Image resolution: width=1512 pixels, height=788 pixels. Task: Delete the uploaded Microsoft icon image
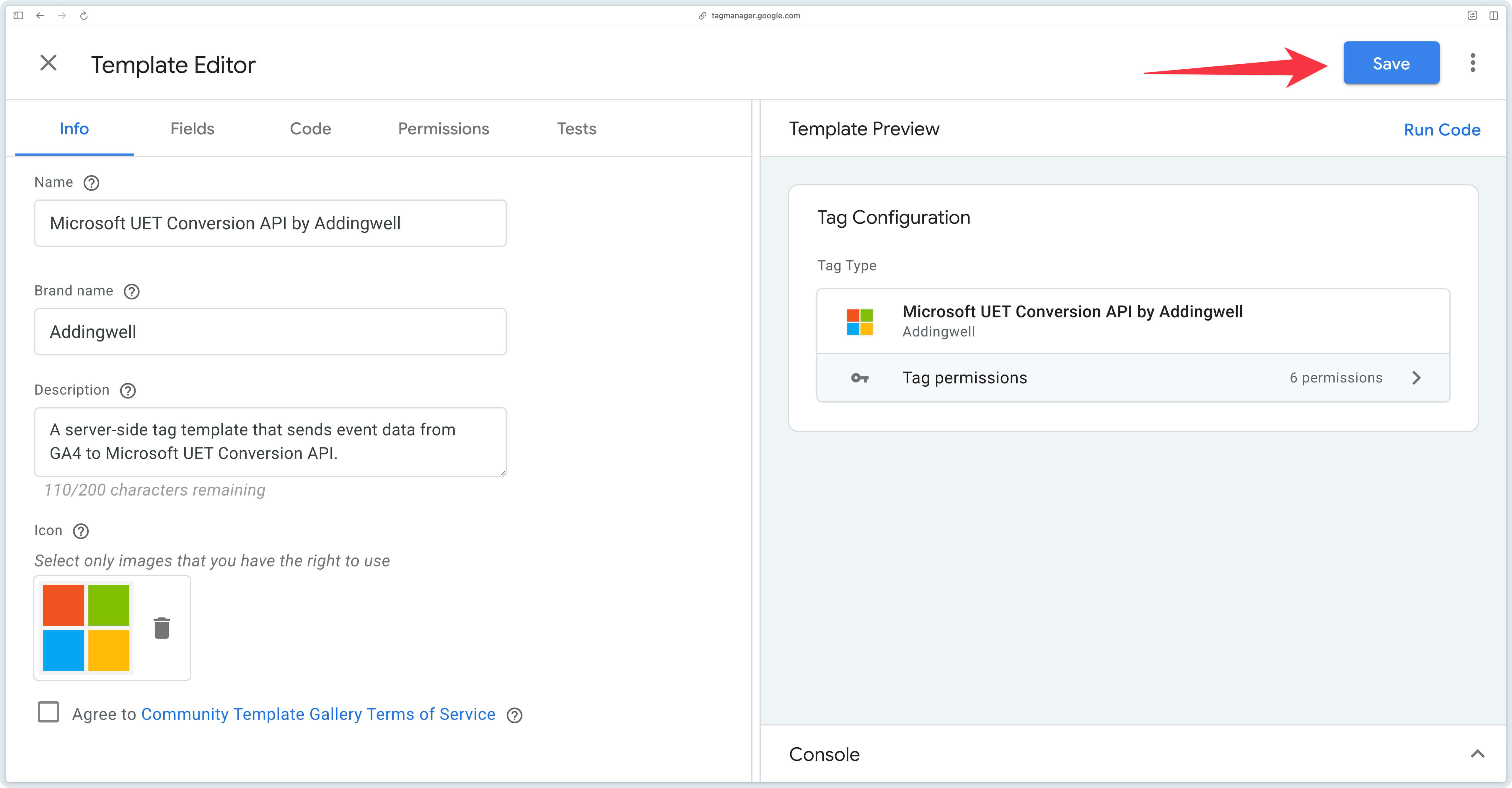(162, 627)
